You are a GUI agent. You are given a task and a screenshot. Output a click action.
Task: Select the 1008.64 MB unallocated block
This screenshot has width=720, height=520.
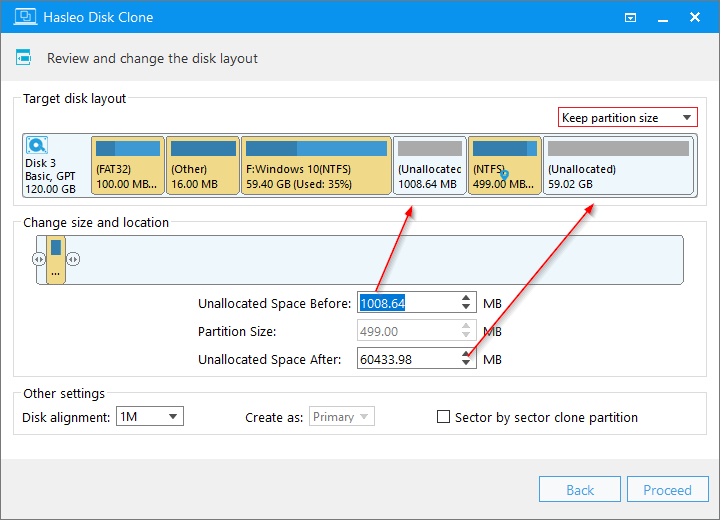coord(429,165)
